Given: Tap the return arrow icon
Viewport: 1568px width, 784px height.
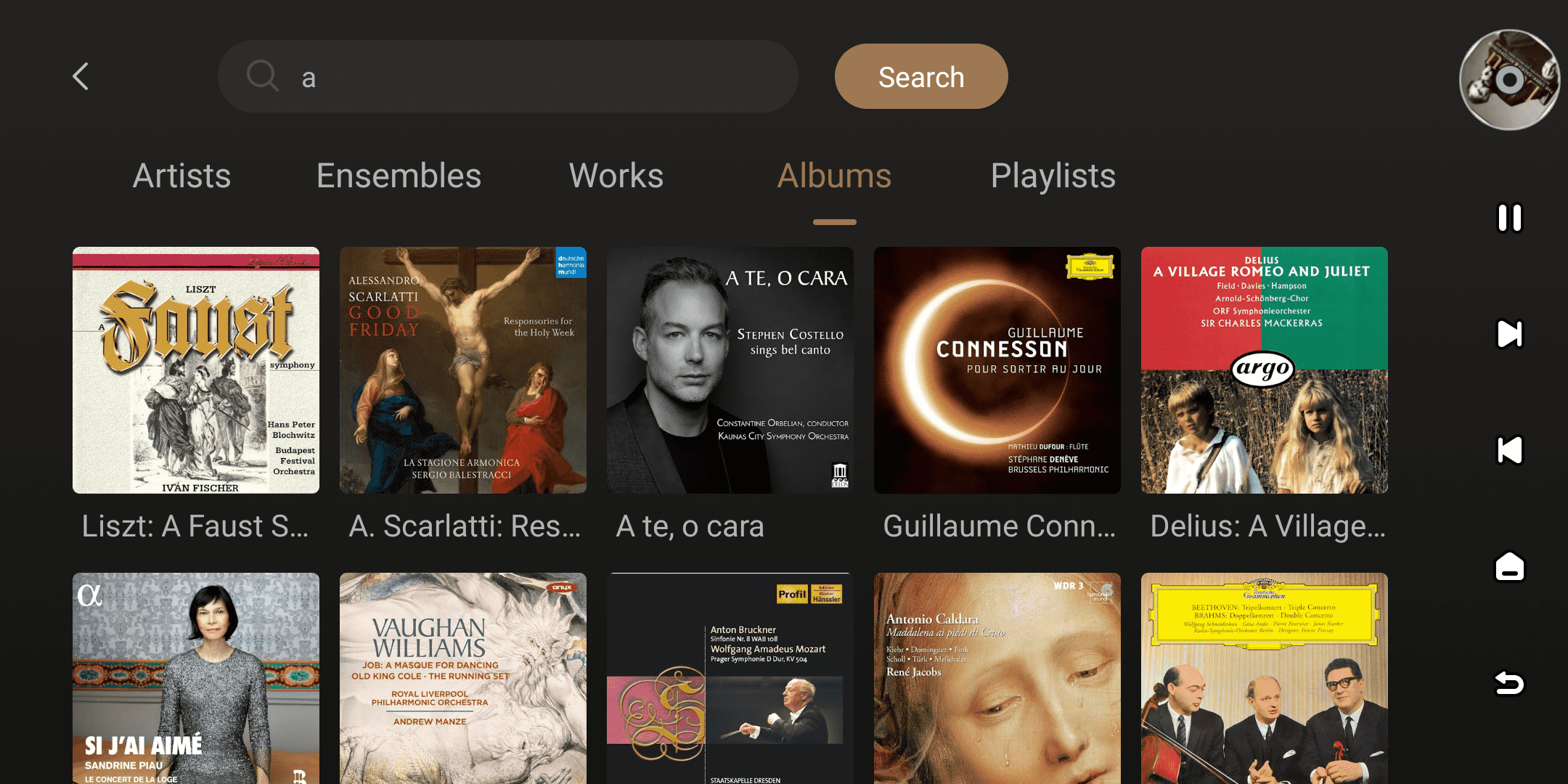Looking at the screenshot, I should coord(1509,682).
